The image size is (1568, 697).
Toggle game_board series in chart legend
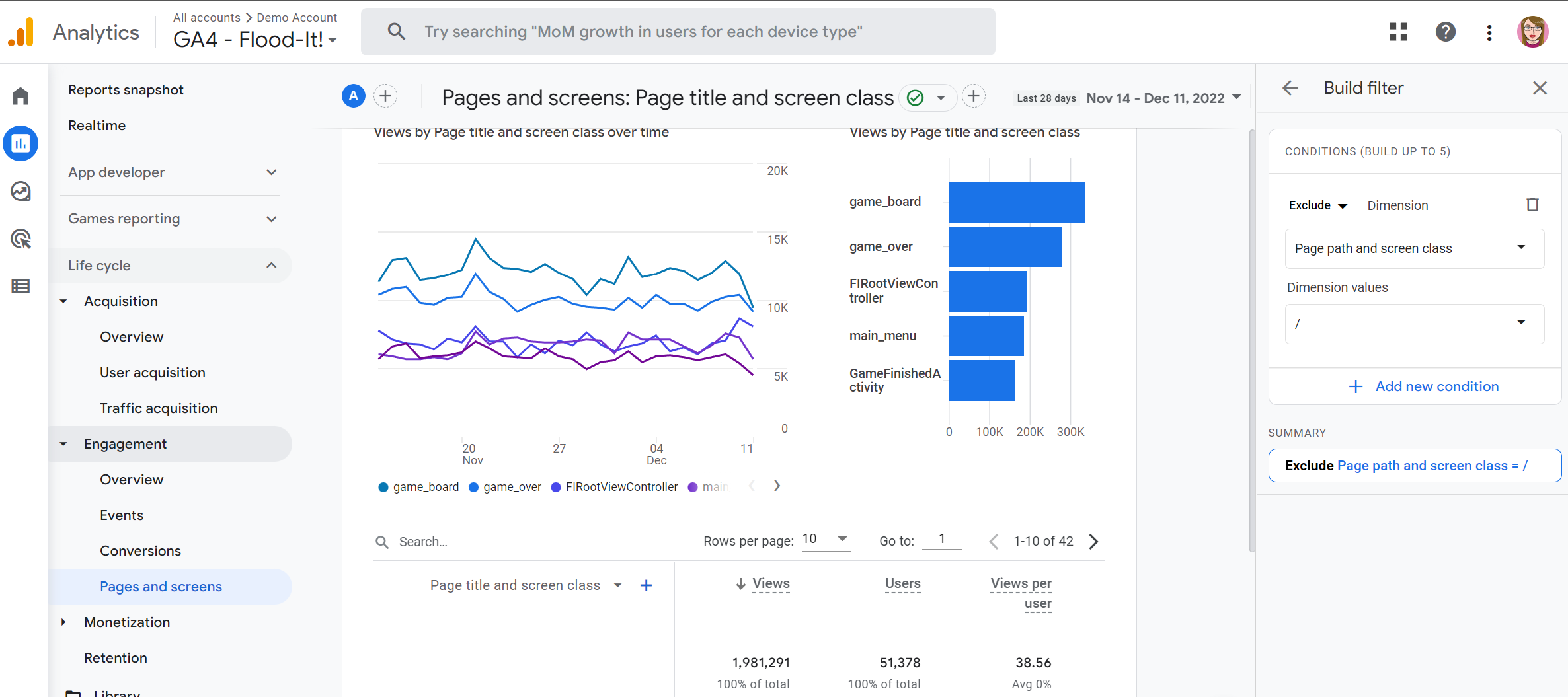click(418, 487)
